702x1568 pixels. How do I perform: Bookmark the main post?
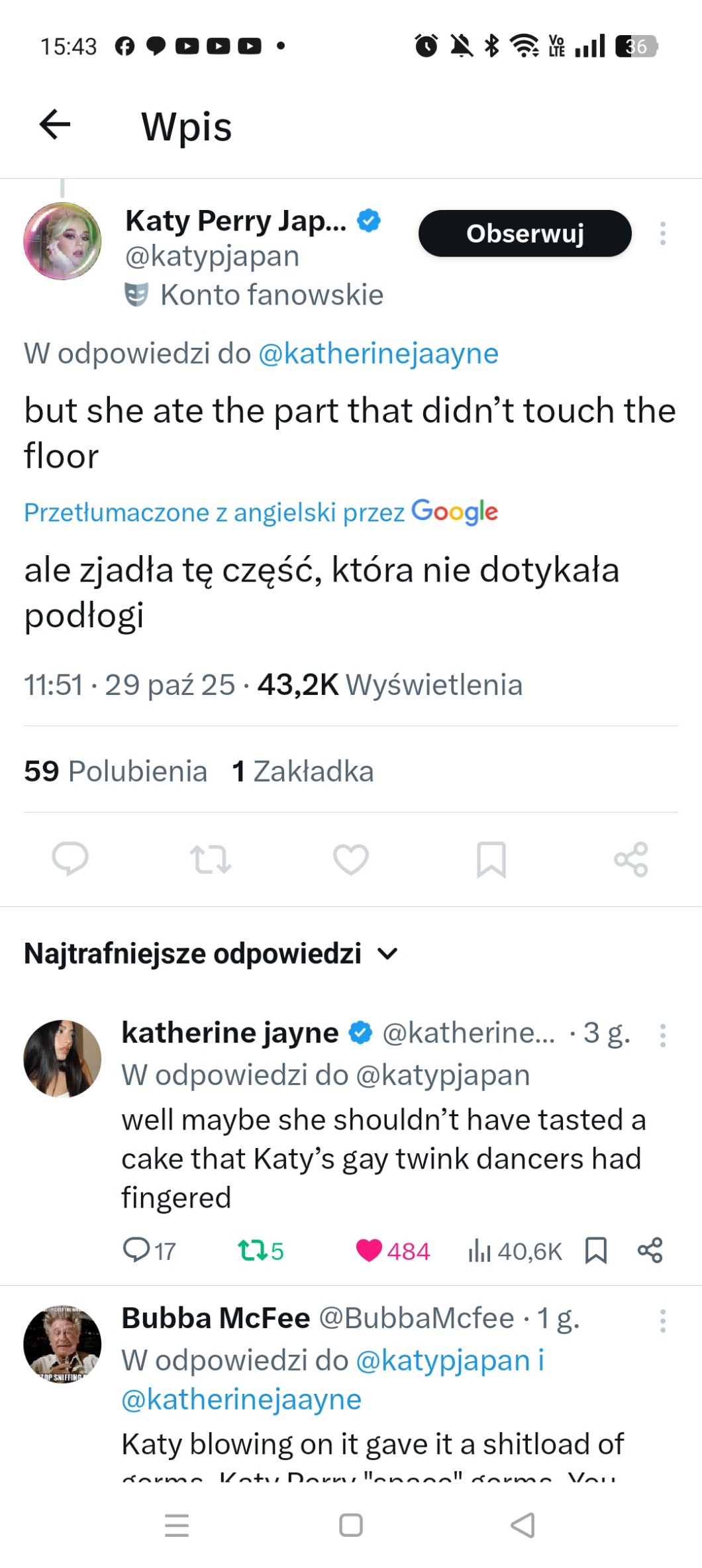coord(491,859)
